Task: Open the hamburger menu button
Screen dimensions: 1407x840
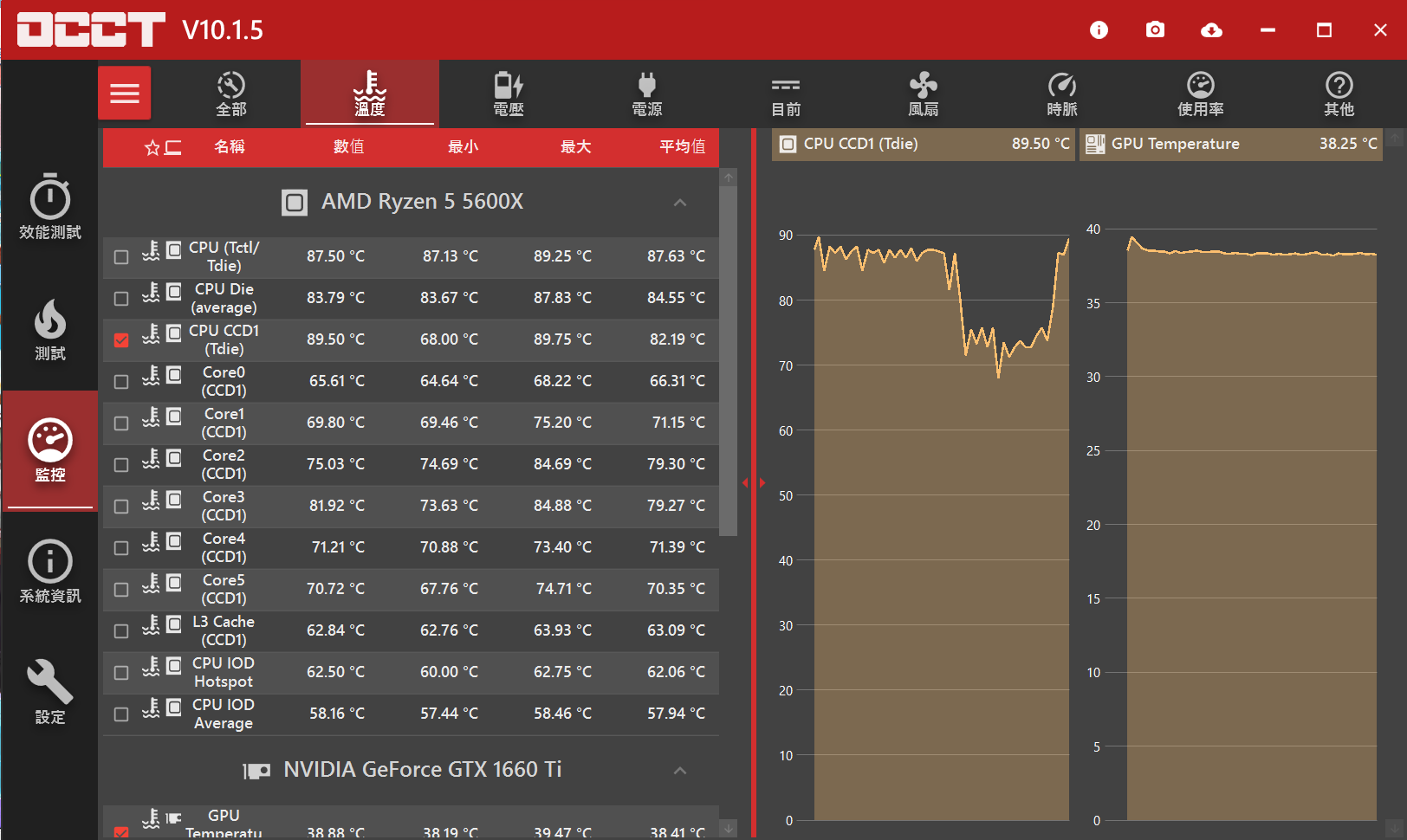Action: click(125, 93)
